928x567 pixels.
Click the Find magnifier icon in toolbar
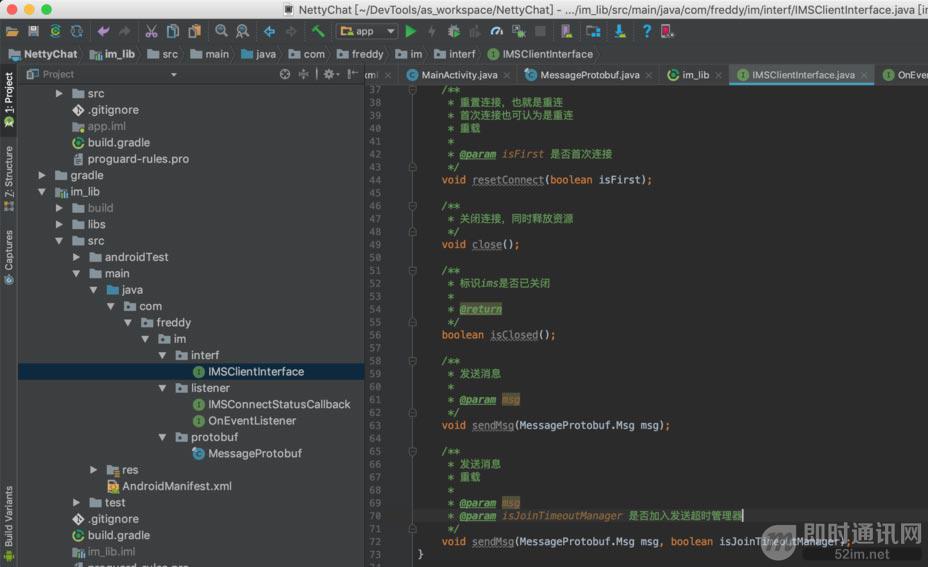[x=221, y=32]
